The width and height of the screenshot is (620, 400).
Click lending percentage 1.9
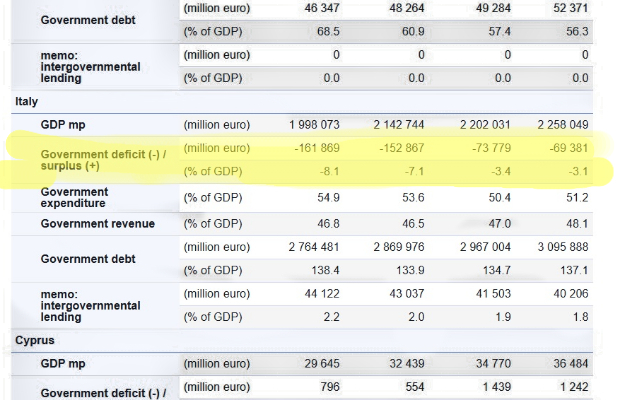pyautogui.click(x=503, y=317)
